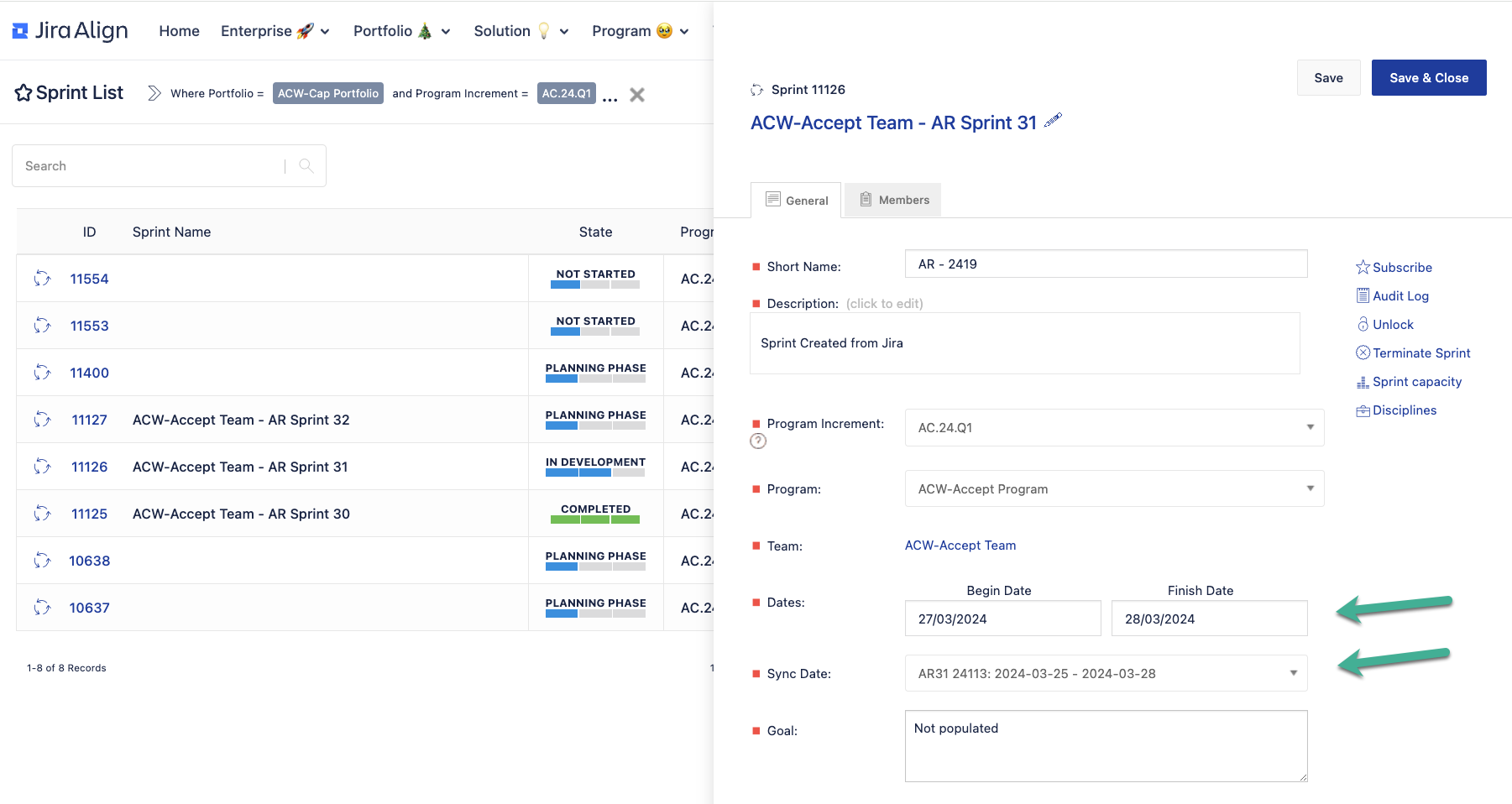The image size is (1512, 804).
Task: Open the ACW-Accept Team link
Action: click(960, 546)
